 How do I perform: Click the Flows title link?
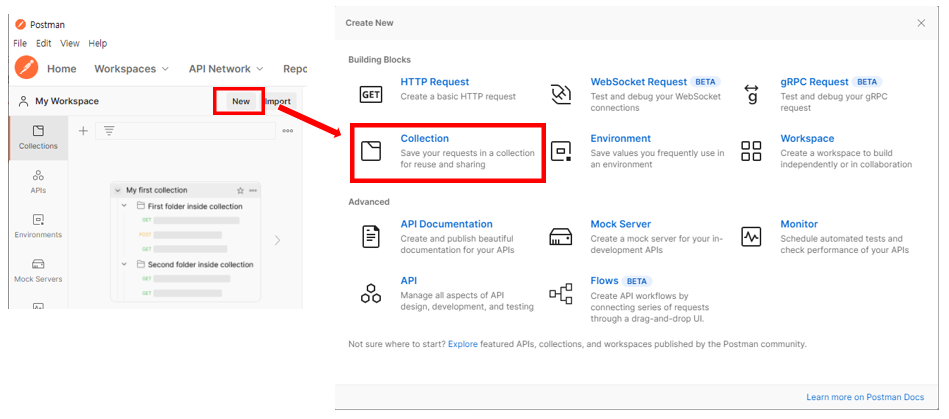pyautogui.click(x=604, y=281)
